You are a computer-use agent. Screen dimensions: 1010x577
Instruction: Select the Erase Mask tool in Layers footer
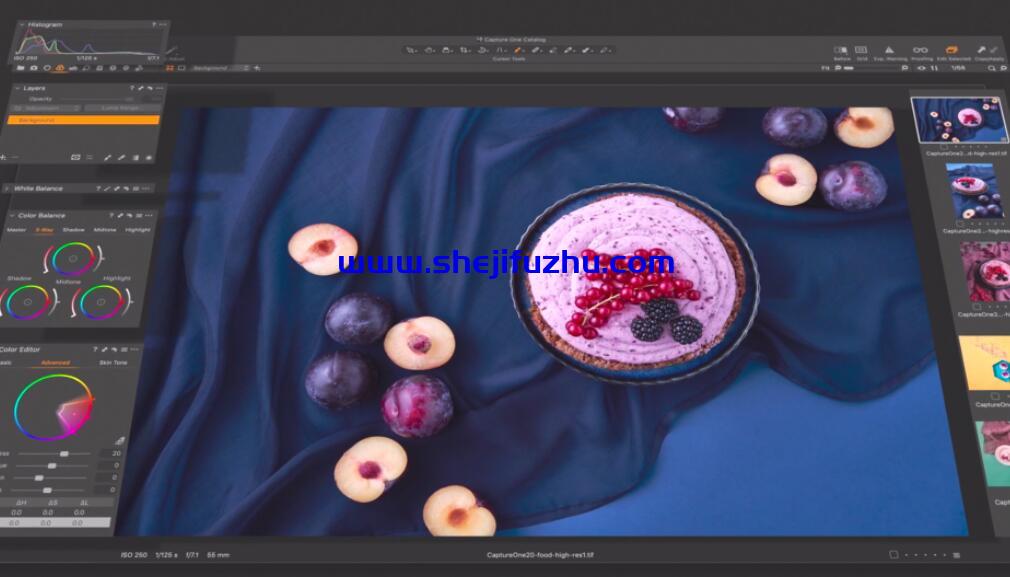(121, 157)
